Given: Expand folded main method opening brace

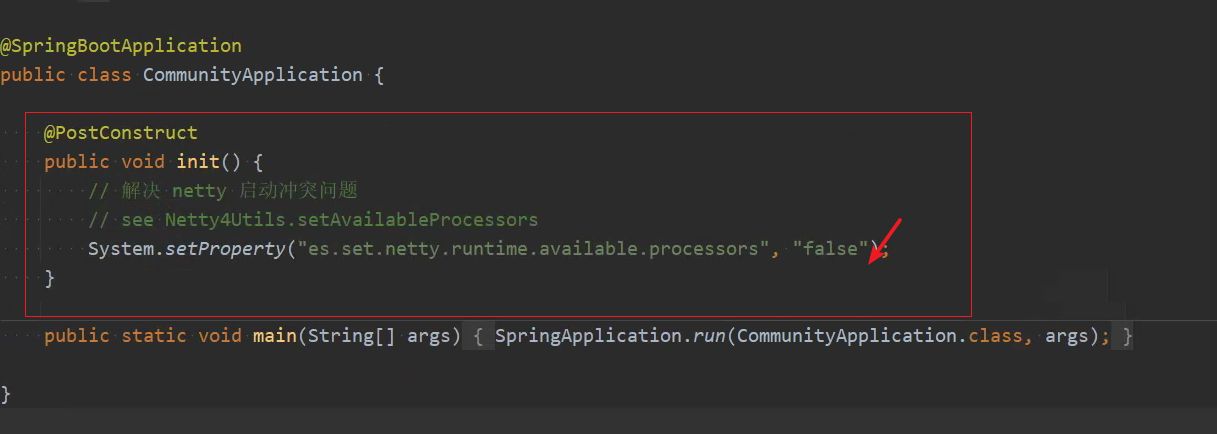Looking at the screenshot, I should [479, 336].
